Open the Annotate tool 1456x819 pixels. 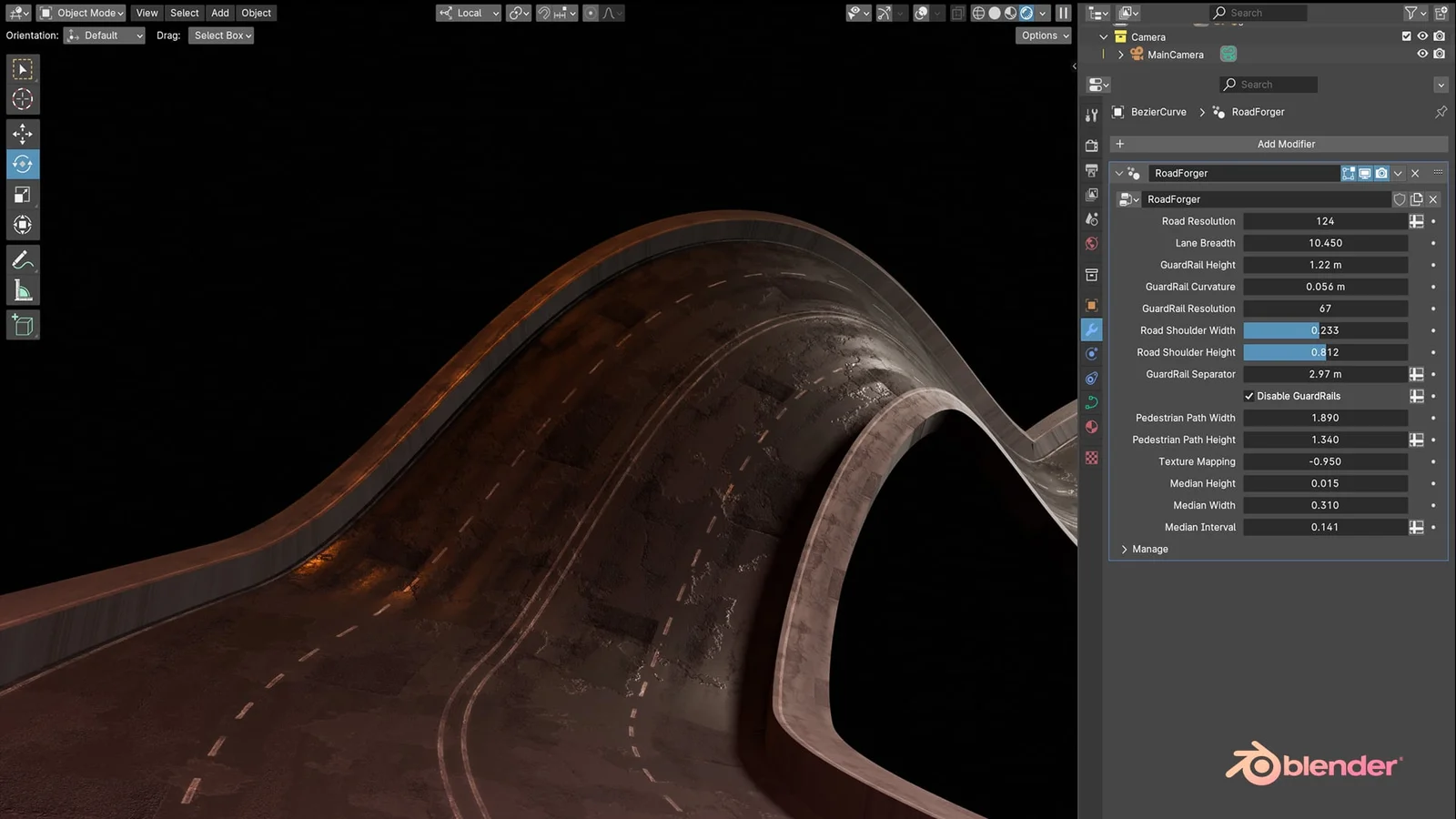(x=22, y=261)
